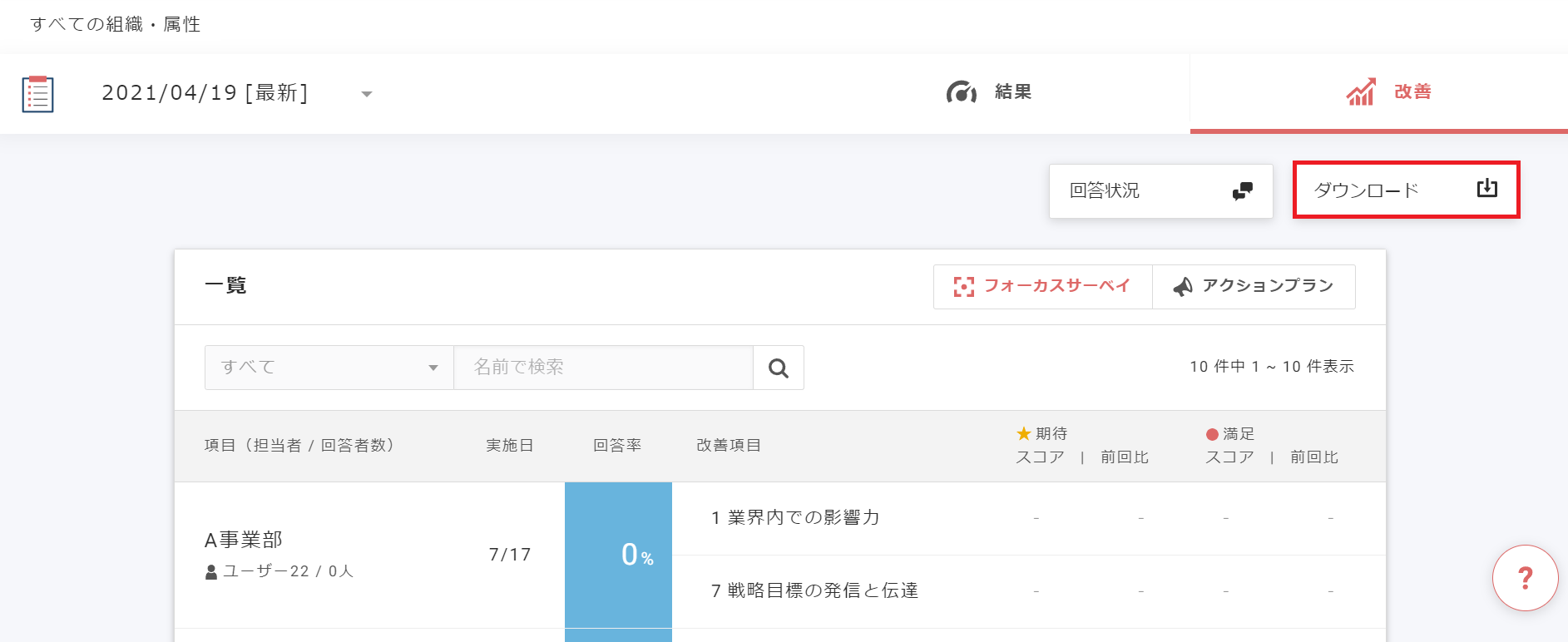Switch to the 改善 tab
The height and width of the screenshot is (642, 1568).
coord(1412,92)
